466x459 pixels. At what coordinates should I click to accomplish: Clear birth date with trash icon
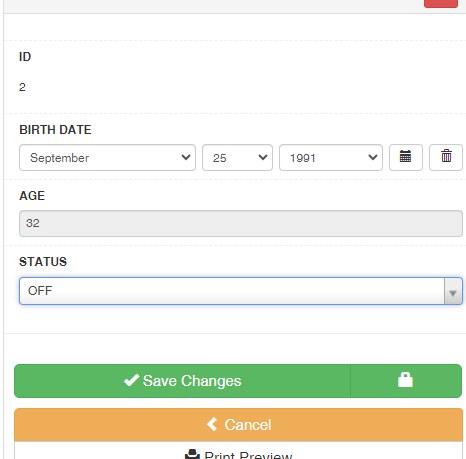(446, 157)
